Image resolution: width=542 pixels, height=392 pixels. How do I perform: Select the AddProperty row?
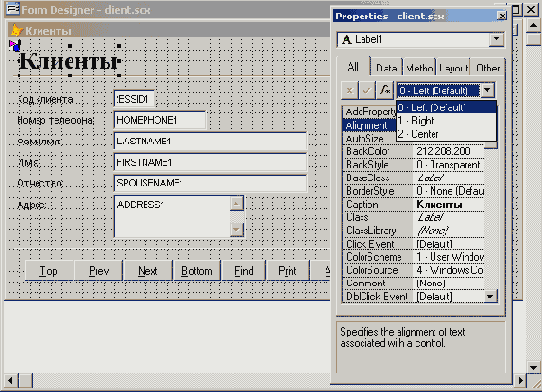(x=370, y=112)
